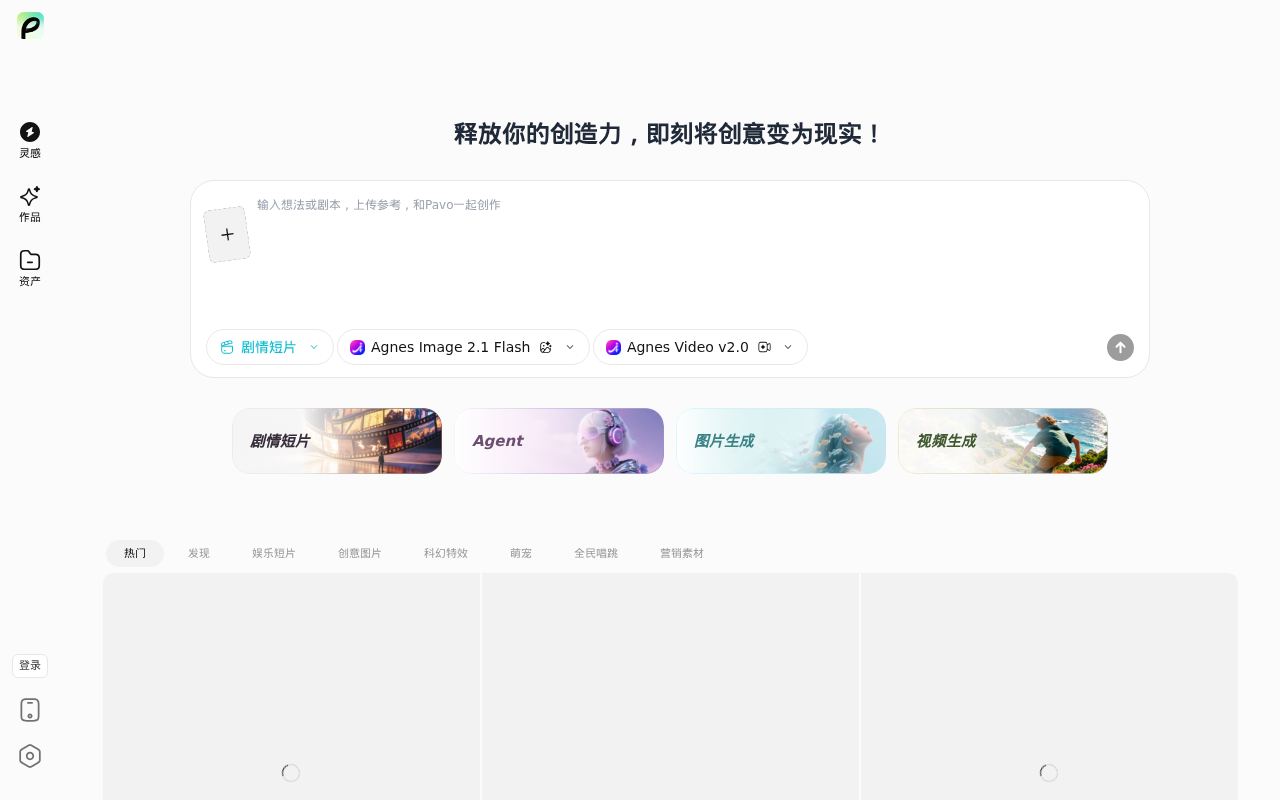Click the Agnes Image model logo icon

357,347
